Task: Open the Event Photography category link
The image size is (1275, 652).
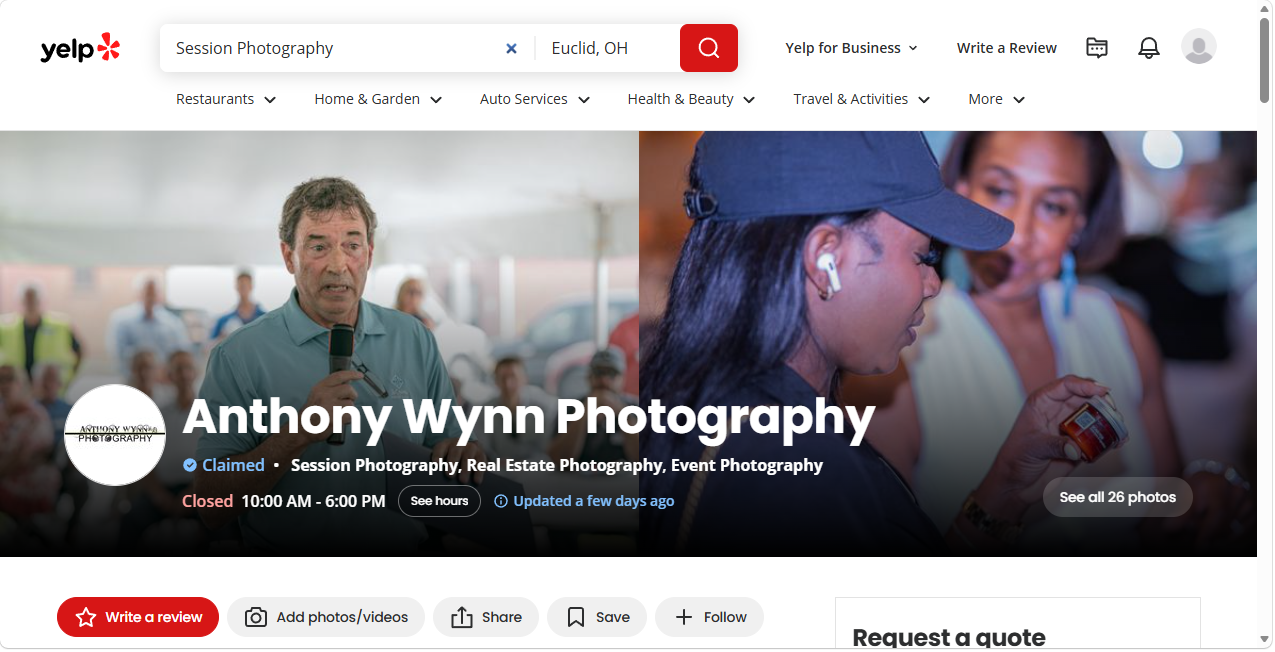Action: pyautogui.click(x=747, y=465)
